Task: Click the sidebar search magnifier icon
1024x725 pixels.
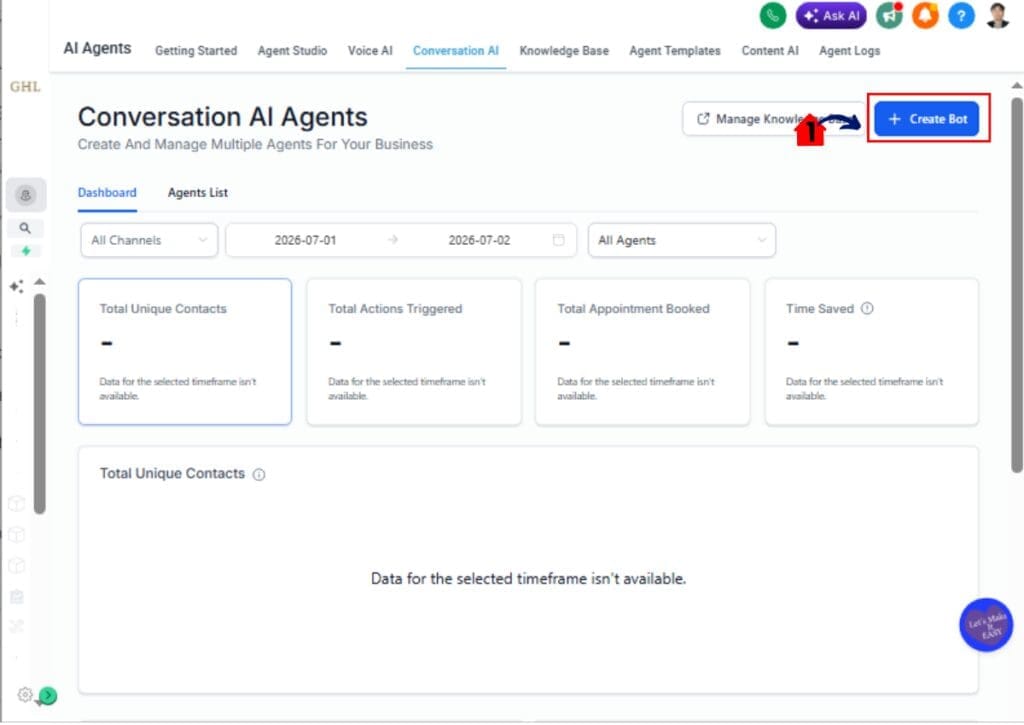Action: [x=25, y=228]
